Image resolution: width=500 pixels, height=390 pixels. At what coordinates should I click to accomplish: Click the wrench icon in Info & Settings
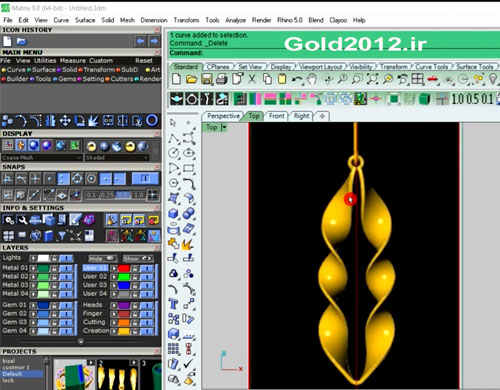[22, 220]
